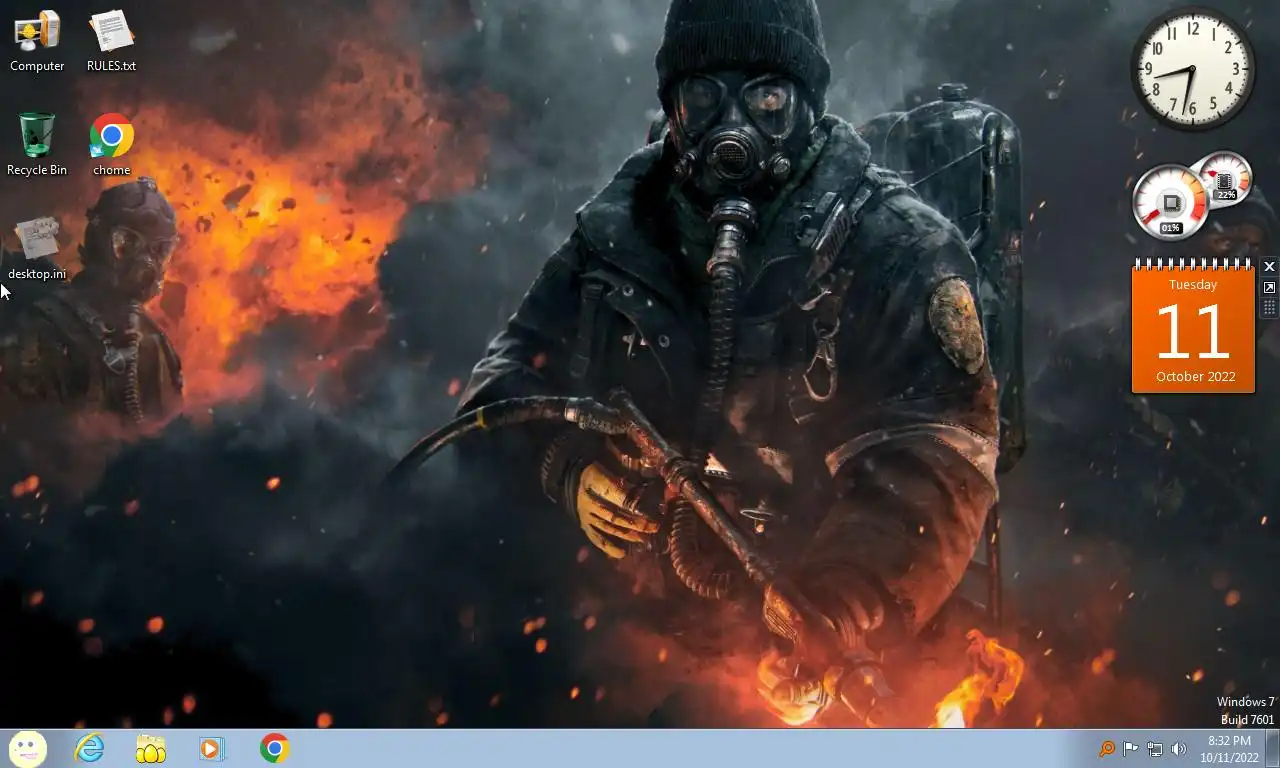Viewport: 1280px width, 768px height.
Task: Select the RULES.txt file icon
Action: coord(111,42)
